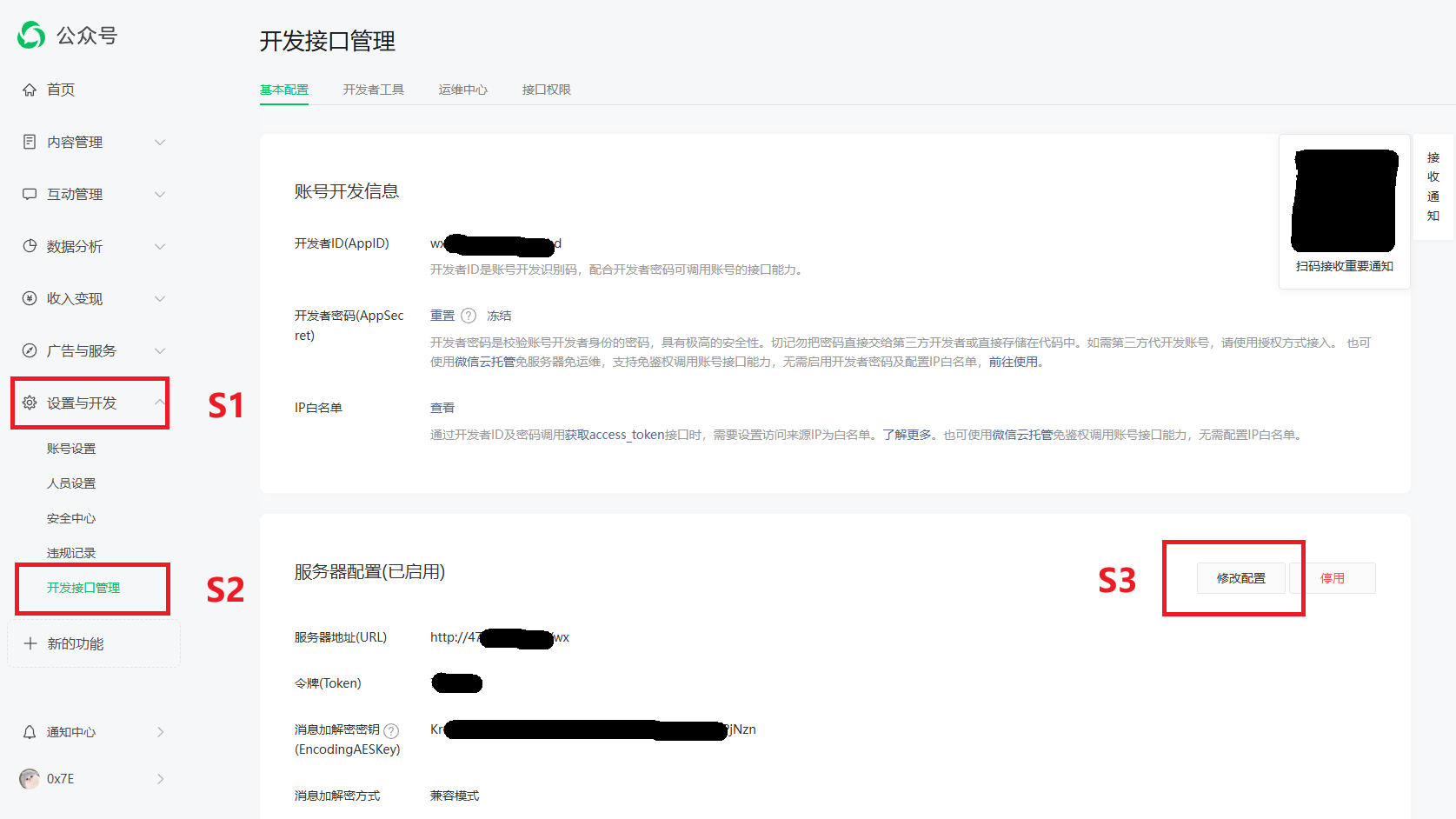
Task: Click the 互动管理 chat bubble icon
Action: [x=30, y=194]
